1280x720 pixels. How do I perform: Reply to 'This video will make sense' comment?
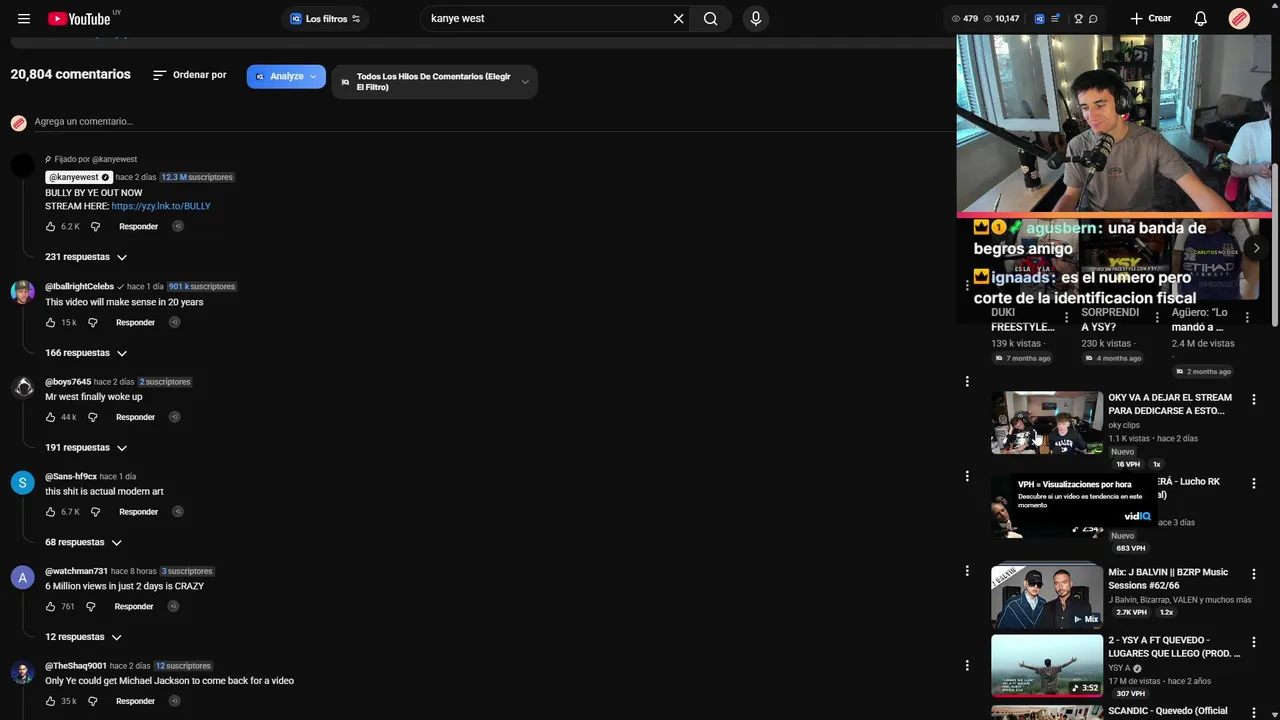tap(135, 322)
